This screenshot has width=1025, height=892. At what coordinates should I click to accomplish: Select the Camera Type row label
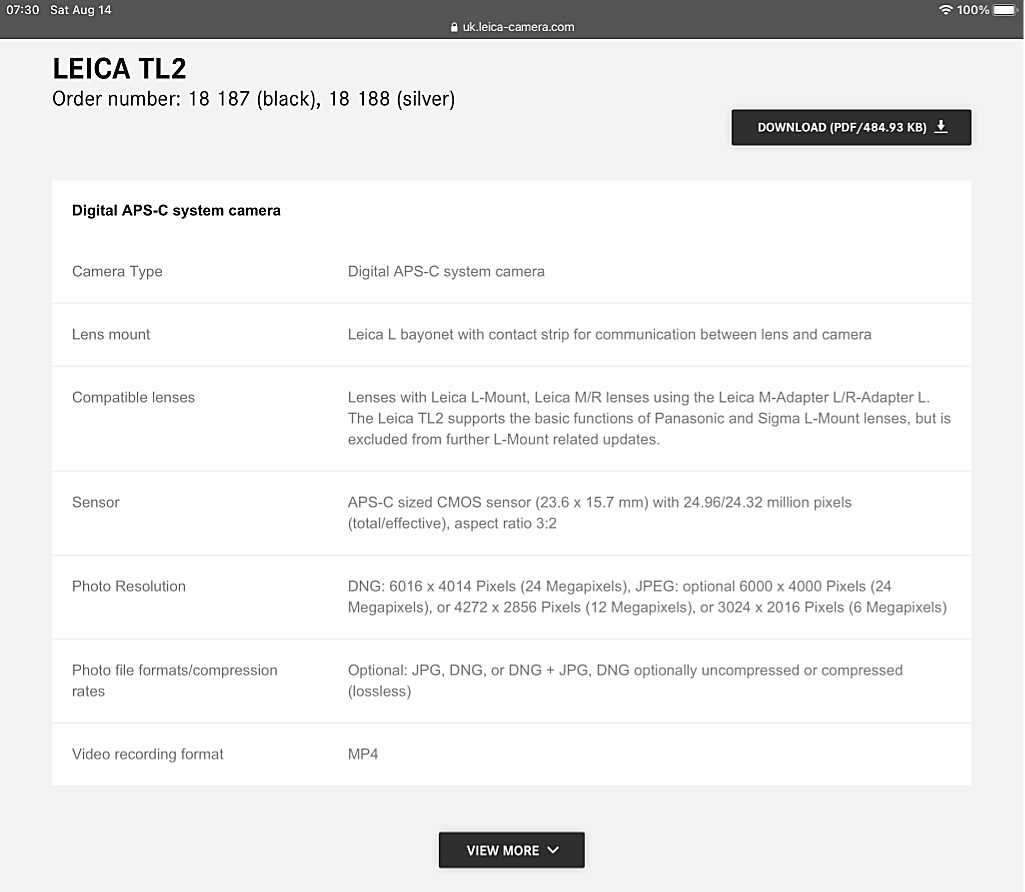117,271
